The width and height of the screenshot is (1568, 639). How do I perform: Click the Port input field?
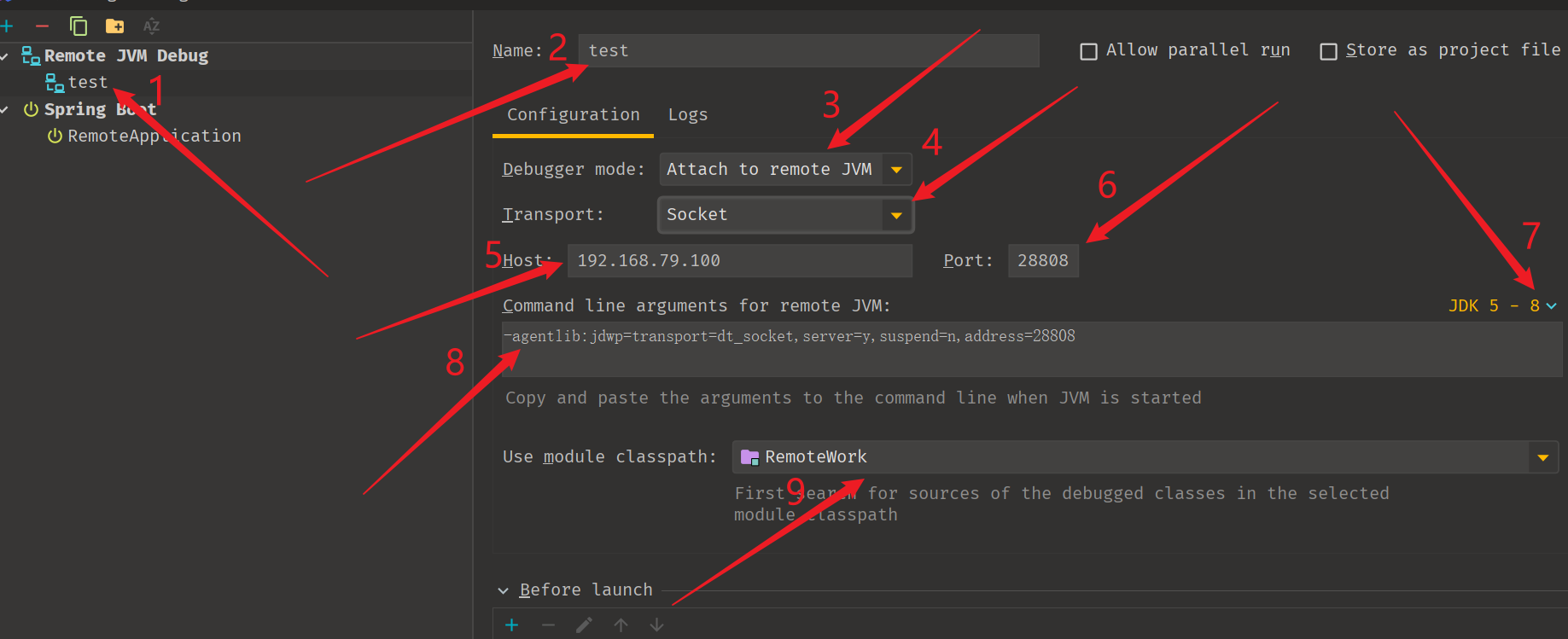(x=1043, y=260)
